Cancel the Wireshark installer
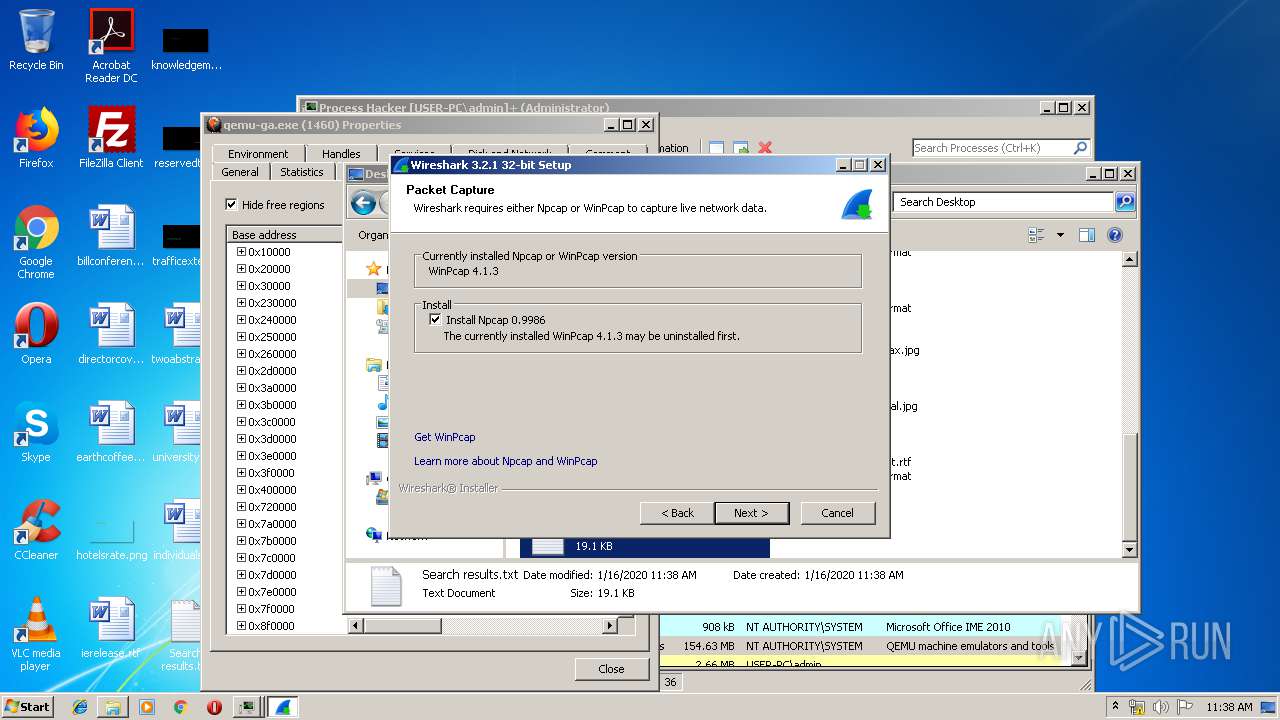Image resolution: width=1280 pixels, height=720 pixels. [838, 513]
